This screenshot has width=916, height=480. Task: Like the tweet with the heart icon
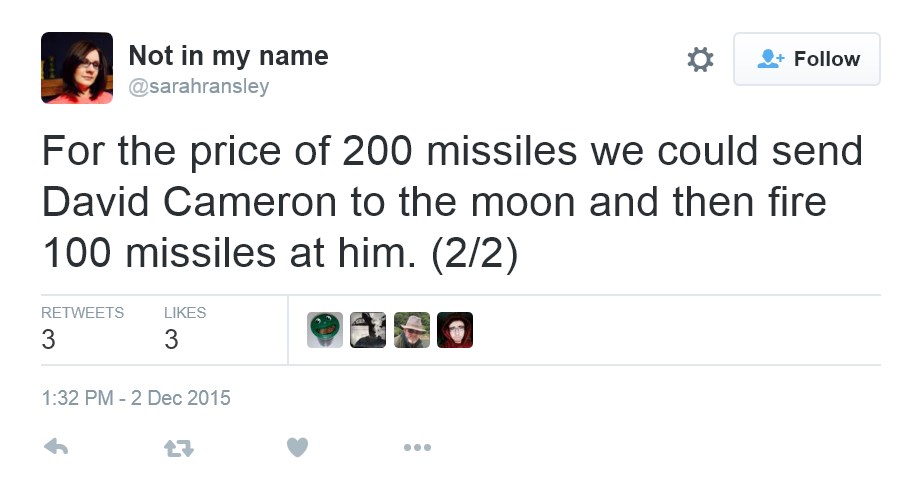click(297, 447)
